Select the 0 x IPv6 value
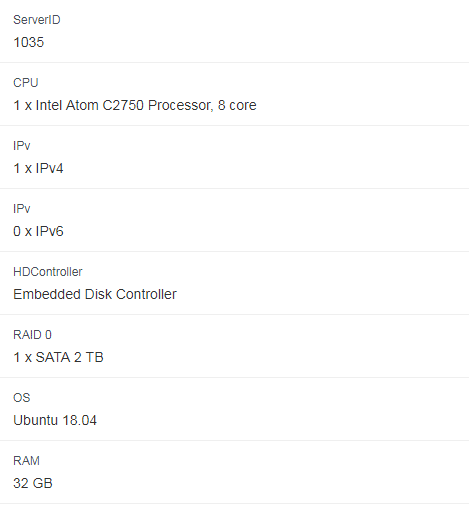469x506 pixels. click(x=38, y=231)
